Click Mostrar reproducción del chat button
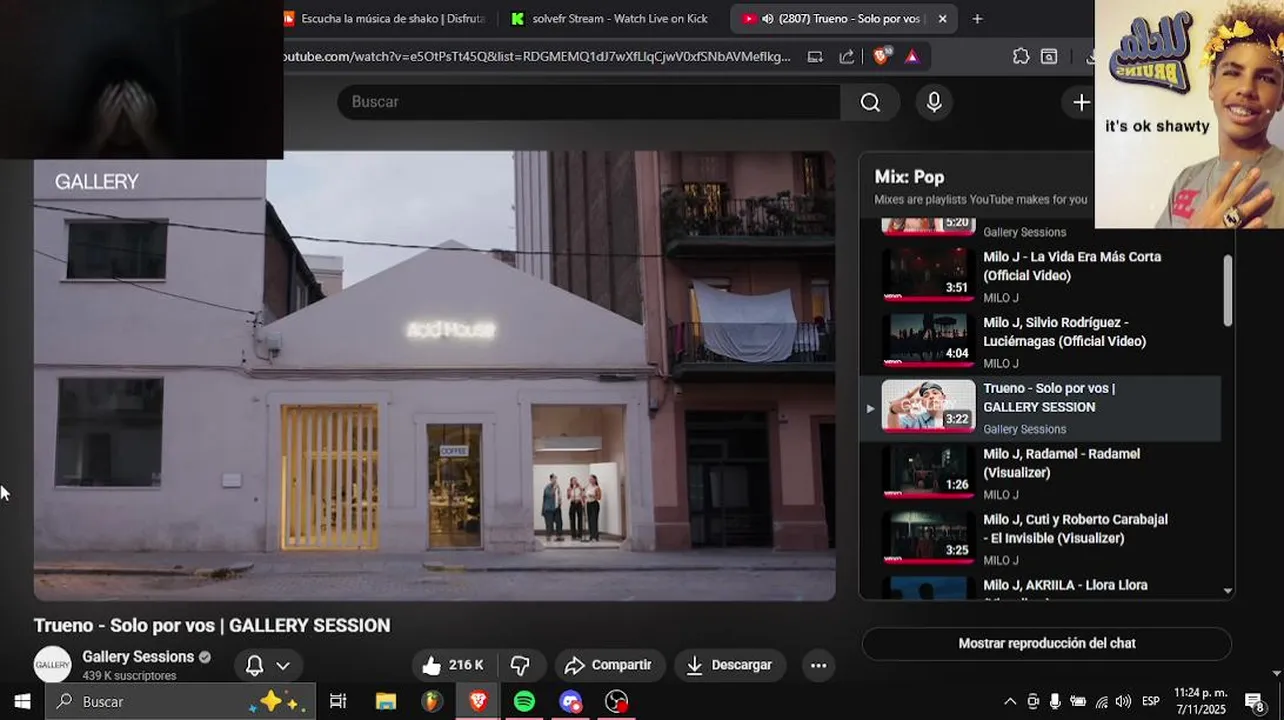 tap(1047, 644)
